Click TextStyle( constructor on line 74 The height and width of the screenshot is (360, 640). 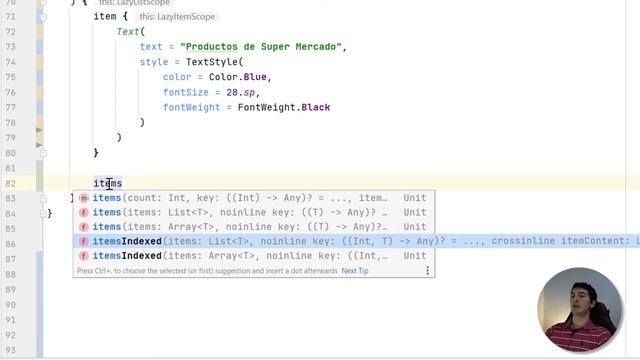tap(214, 62)
